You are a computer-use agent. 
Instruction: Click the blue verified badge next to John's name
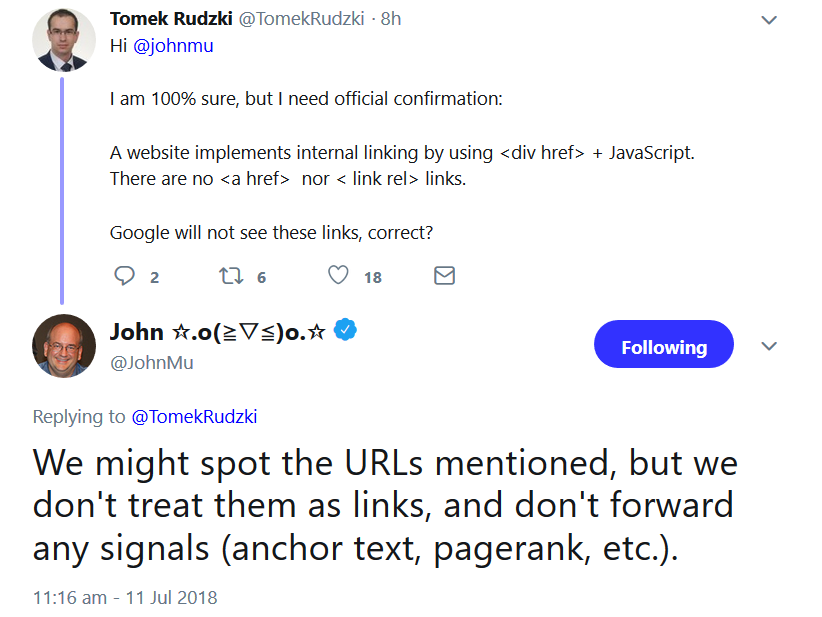click(x=345, y=329)
